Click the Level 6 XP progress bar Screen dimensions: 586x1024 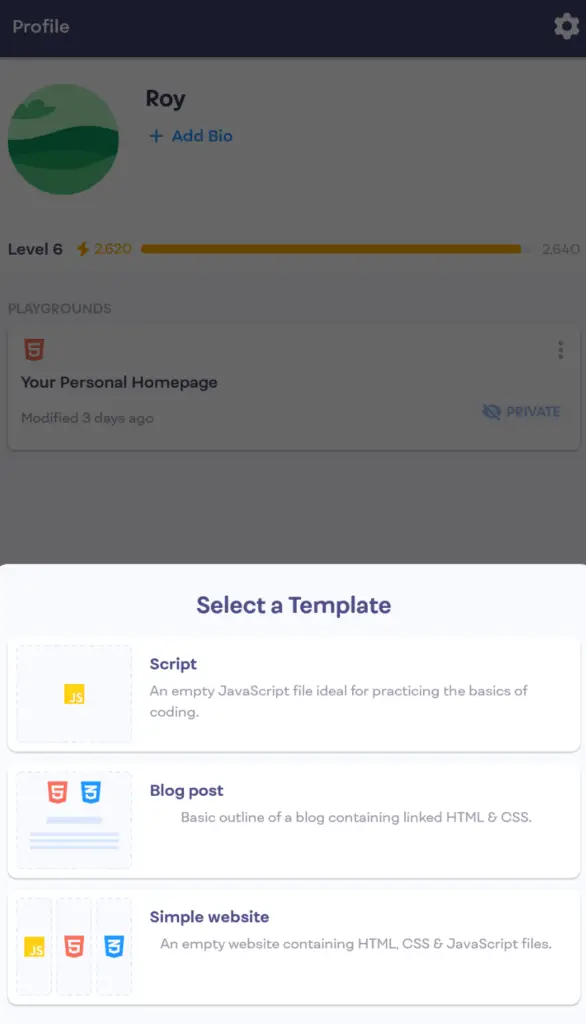[331, 249]
